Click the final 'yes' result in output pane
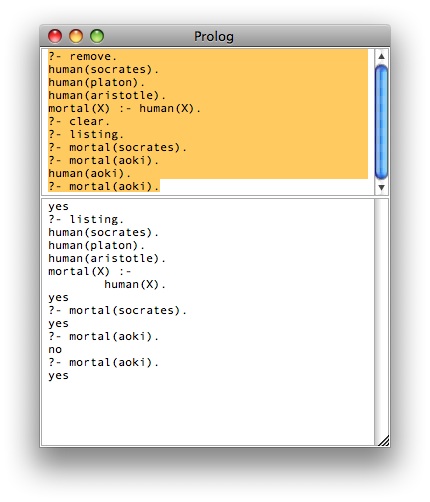Image resolution: width=430 pixels, height=502 pixels. [58, 376]
